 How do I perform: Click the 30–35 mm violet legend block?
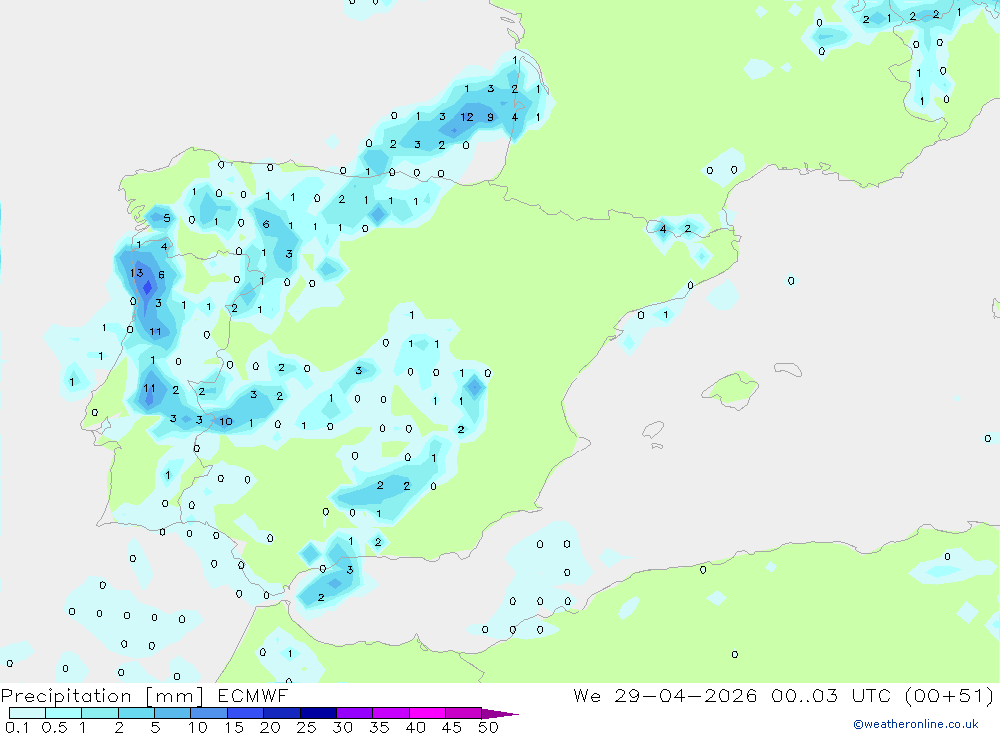click(355, 713)
